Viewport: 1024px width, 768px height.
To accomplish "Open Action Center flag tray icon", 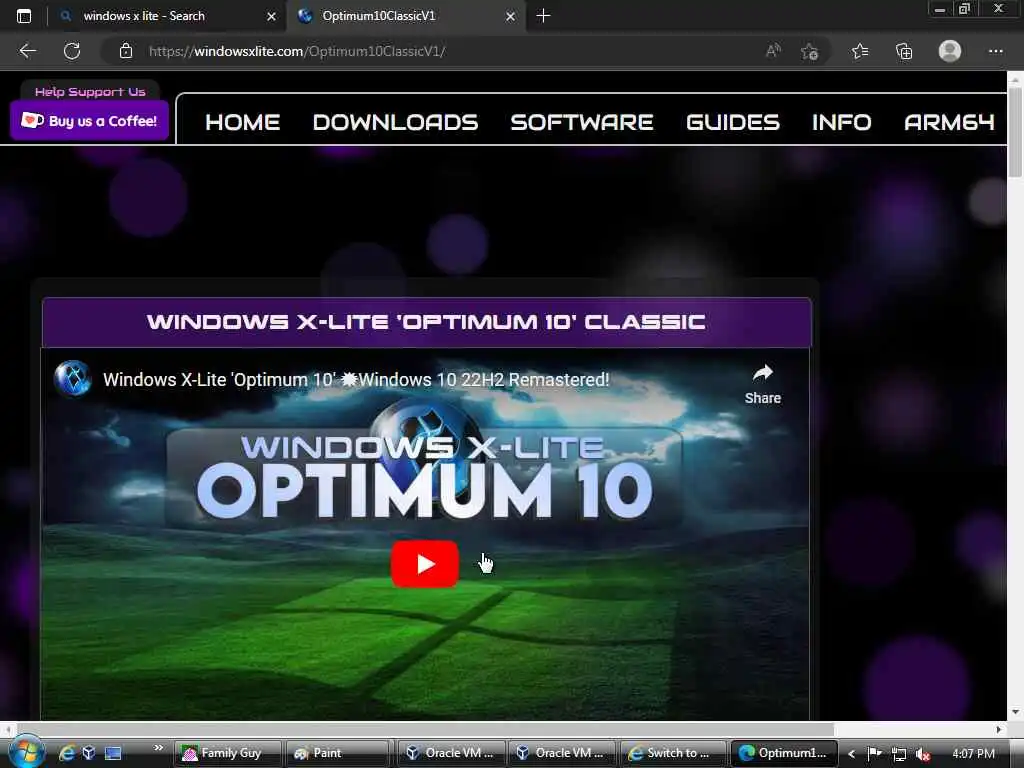I will 875,754.
